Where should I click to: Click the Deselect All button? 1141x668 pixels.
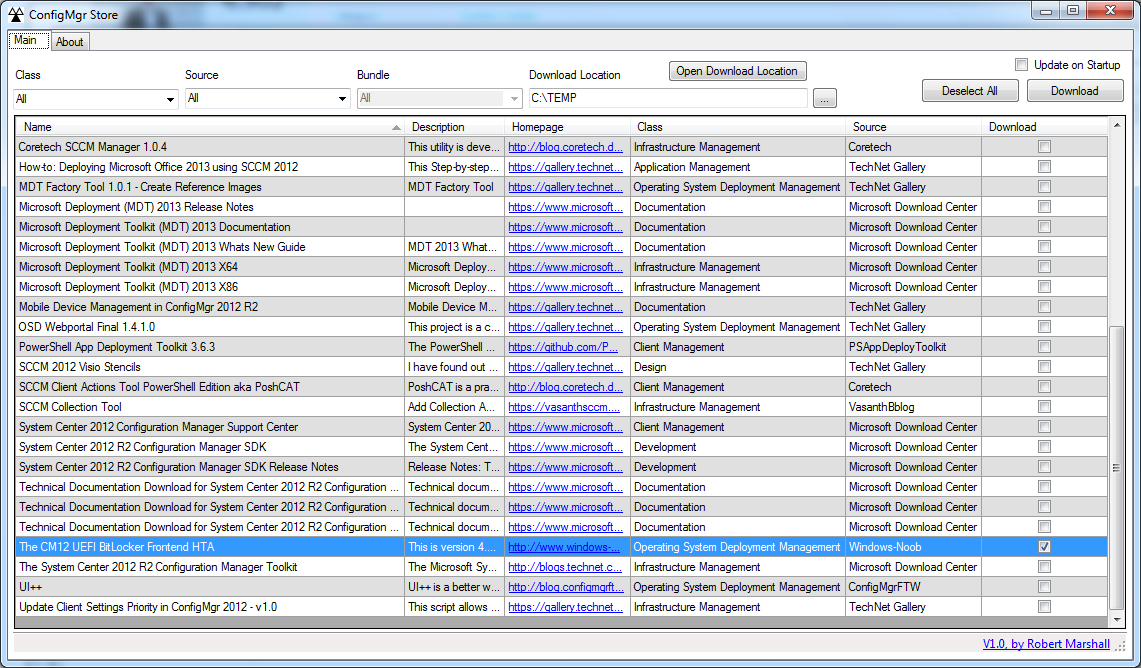[x=969, y=91]
